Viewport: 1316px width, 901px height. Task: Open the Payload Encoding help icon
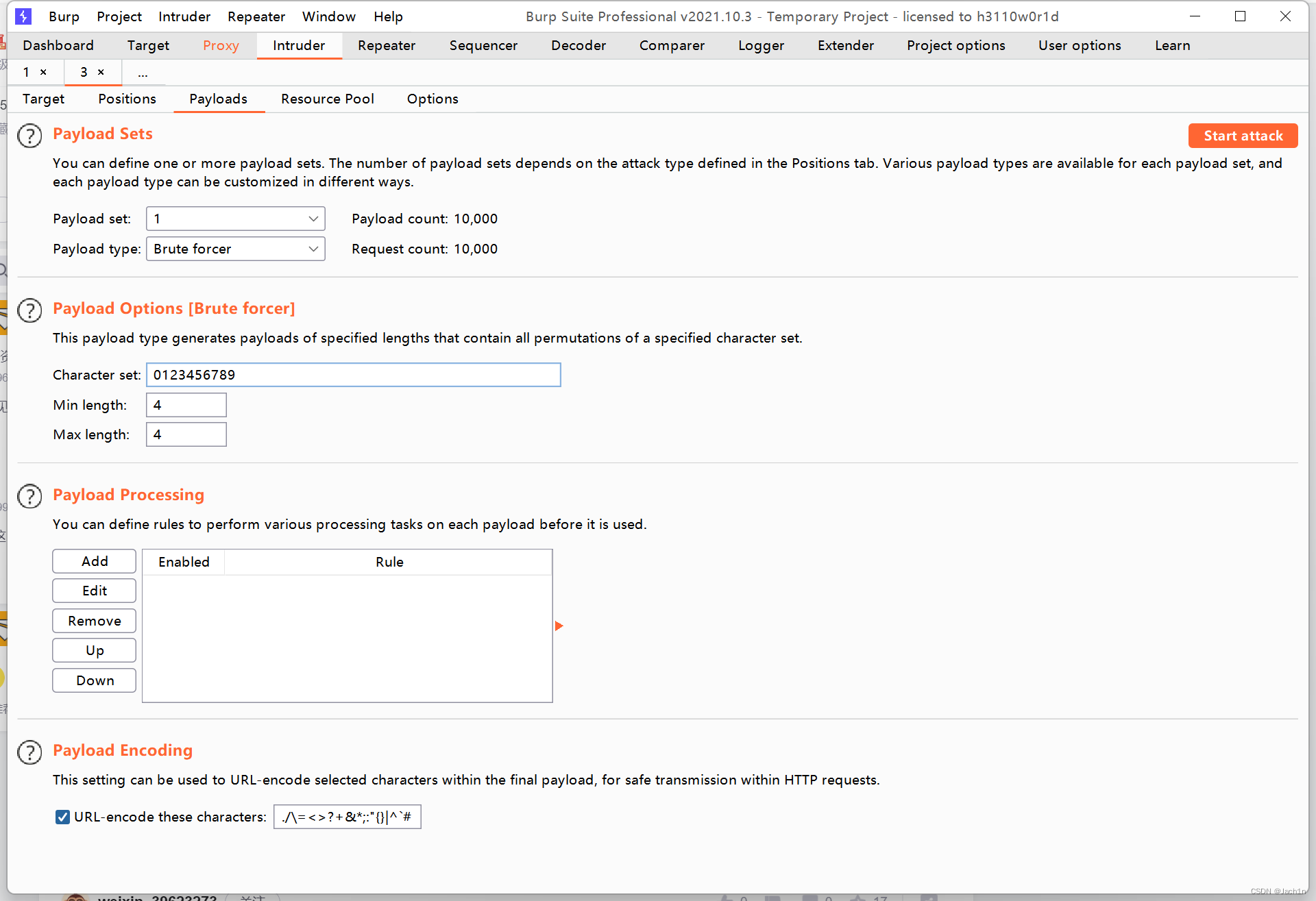point(29,752)
